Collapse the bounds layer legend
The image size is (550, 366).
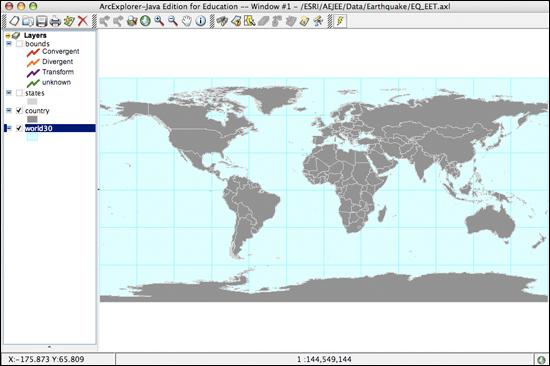[x=9, y=44]
